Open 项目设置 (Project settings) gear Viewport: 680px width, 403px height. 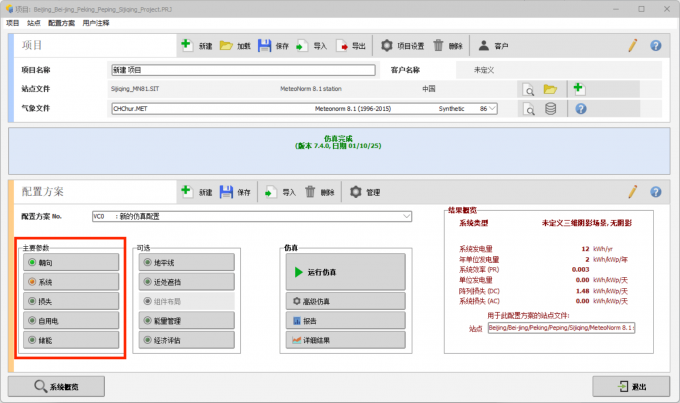[404, 46]
